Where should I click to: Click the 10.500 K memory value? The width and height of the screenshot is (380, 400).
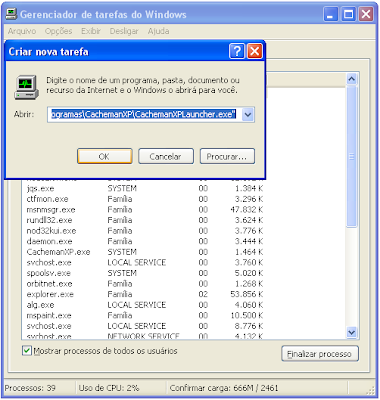[x=247, y=316]
